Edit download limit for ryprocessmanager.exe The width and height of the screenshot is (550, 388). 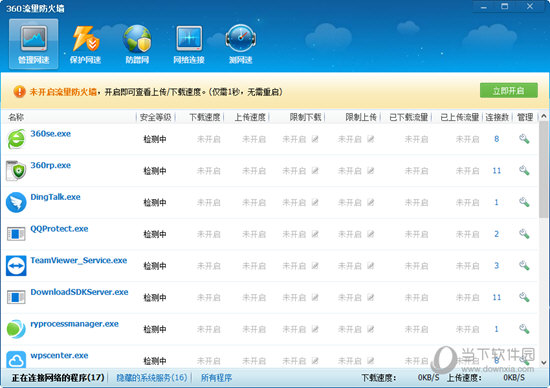point(315,329)
